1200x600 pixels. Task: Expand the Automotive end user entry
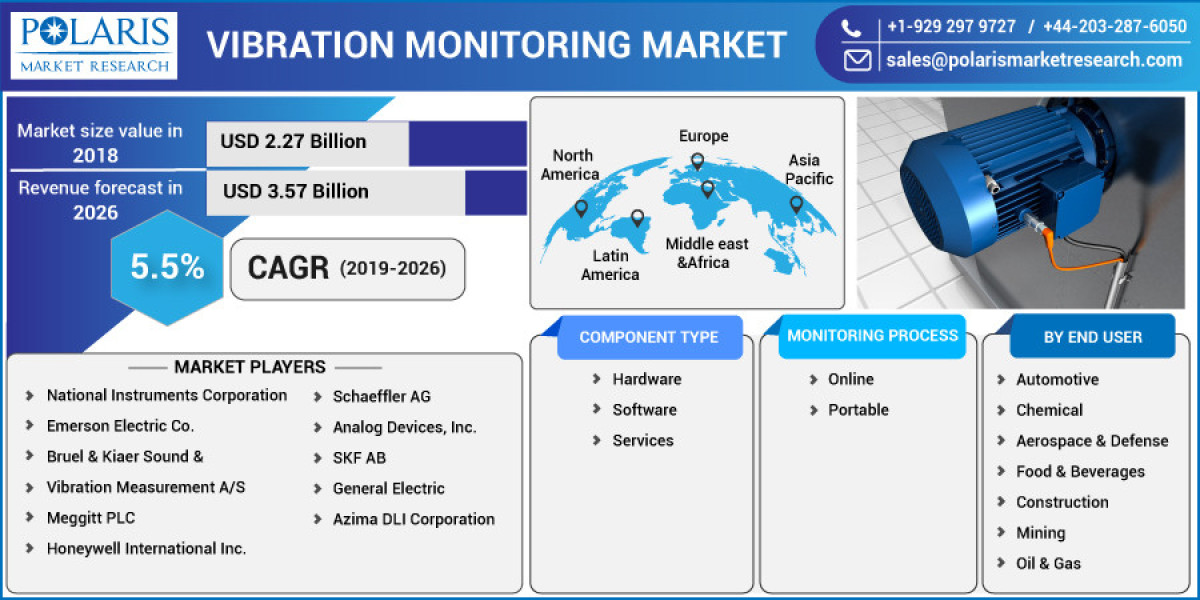[x=1057, y=379]
